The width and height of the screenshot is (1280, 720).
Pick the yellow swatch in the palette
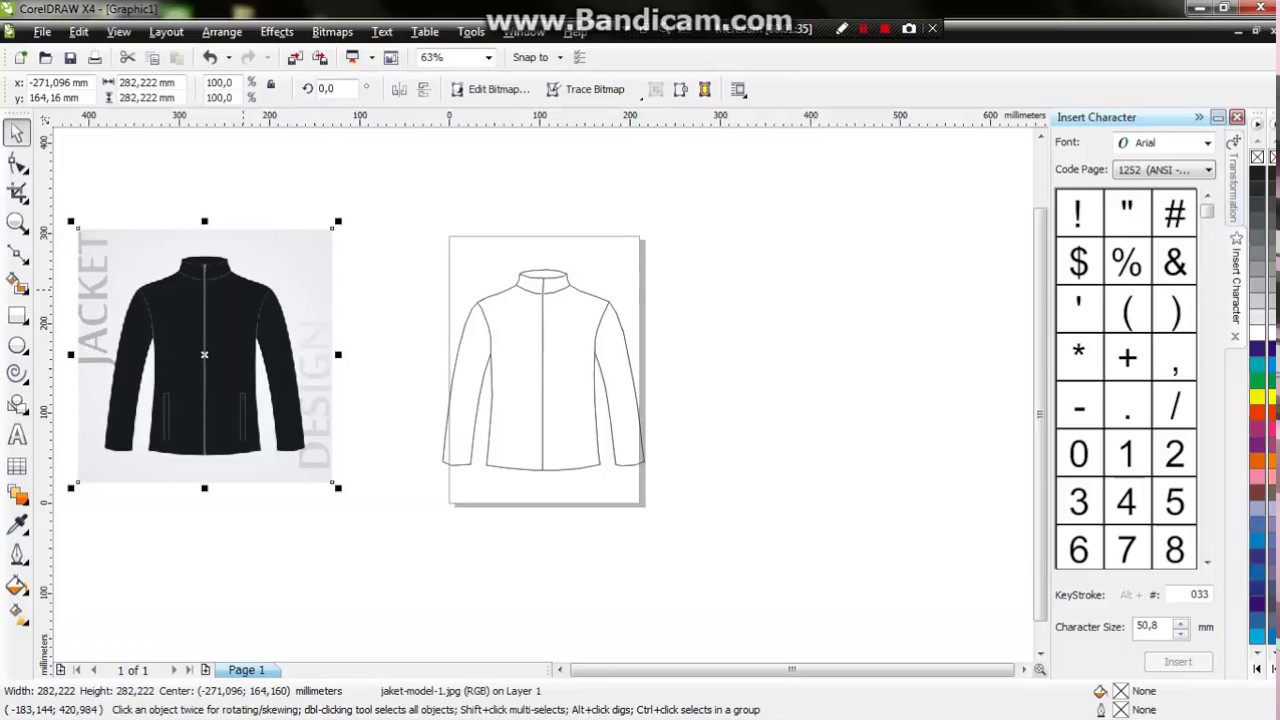pyautogui.click(x=1257, y=397)
